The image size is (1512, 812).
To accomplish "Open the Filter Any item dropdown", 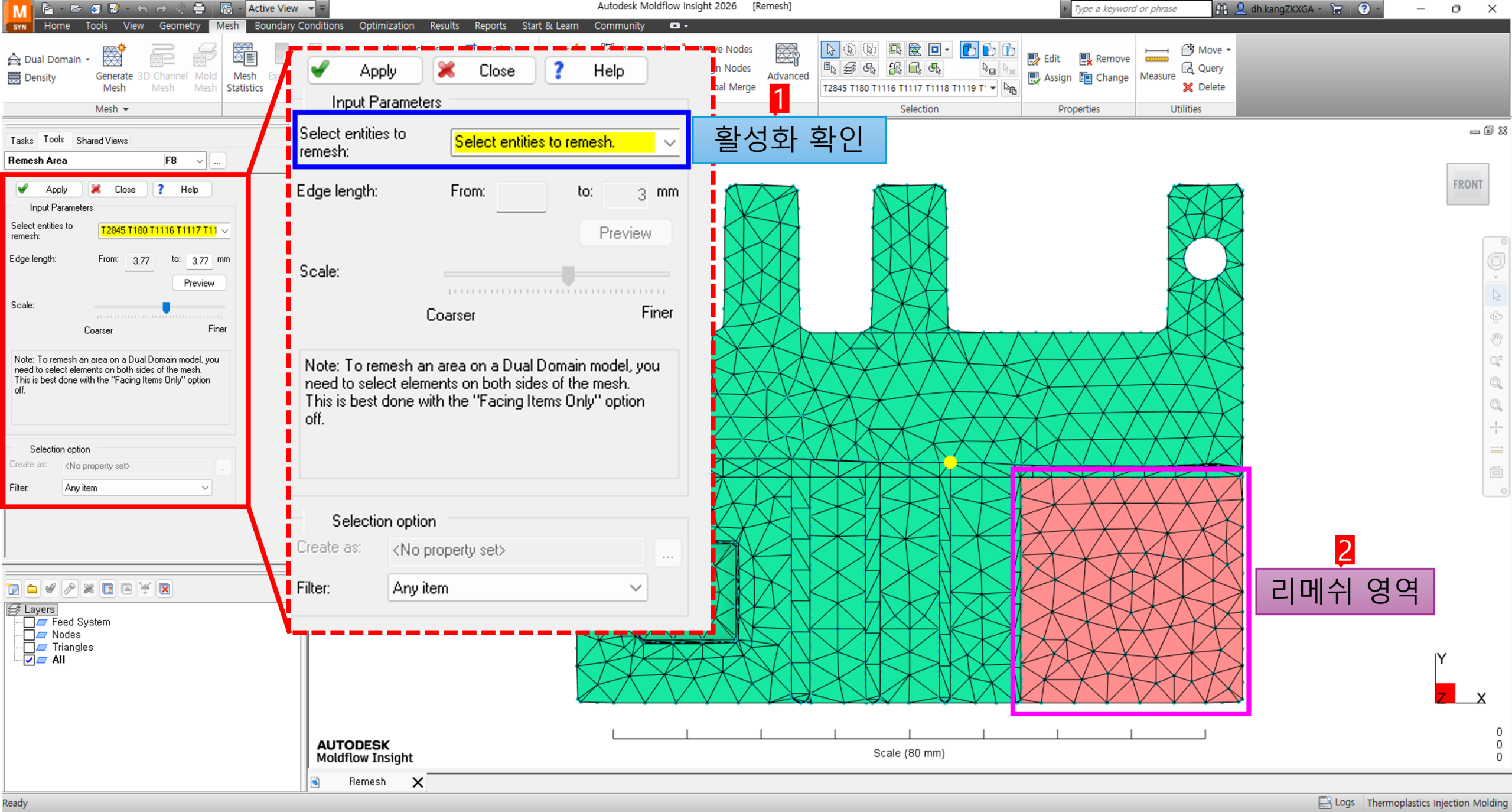I will pos(205,488).
